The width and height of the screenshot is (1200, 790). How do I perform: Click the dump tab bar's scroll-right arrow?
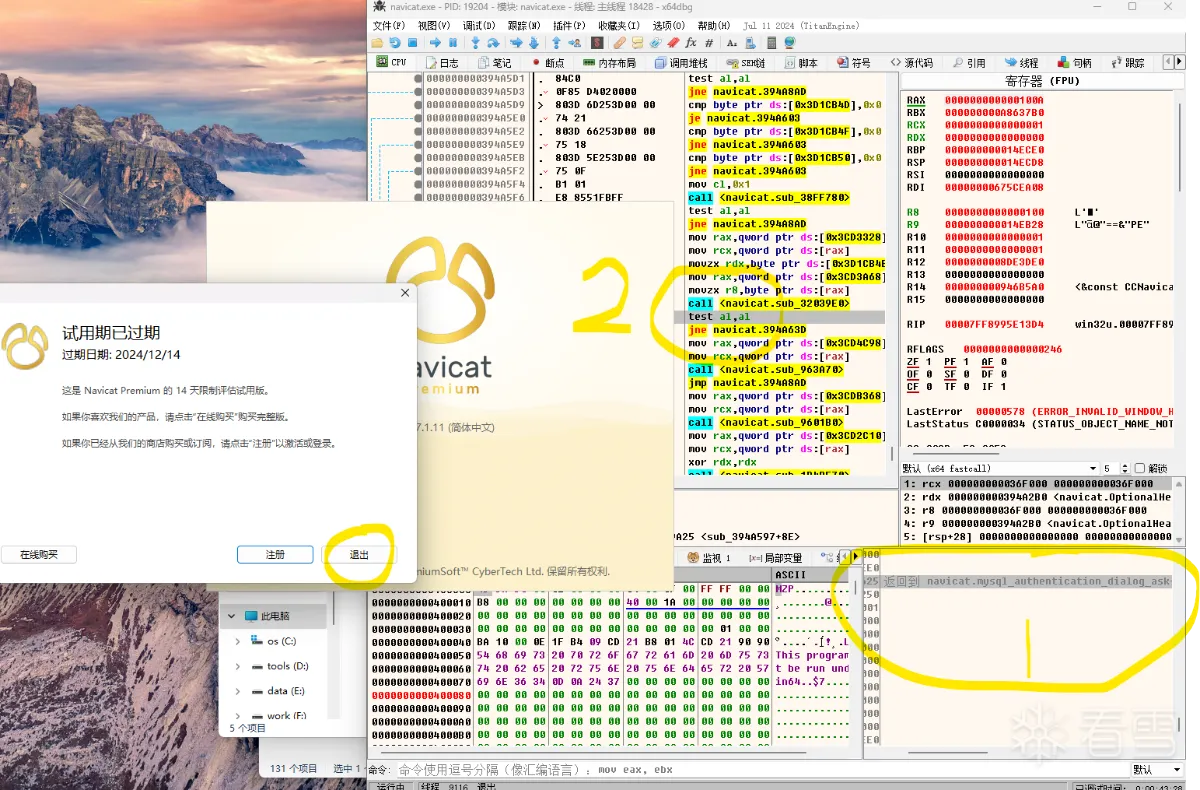[855, 557]
